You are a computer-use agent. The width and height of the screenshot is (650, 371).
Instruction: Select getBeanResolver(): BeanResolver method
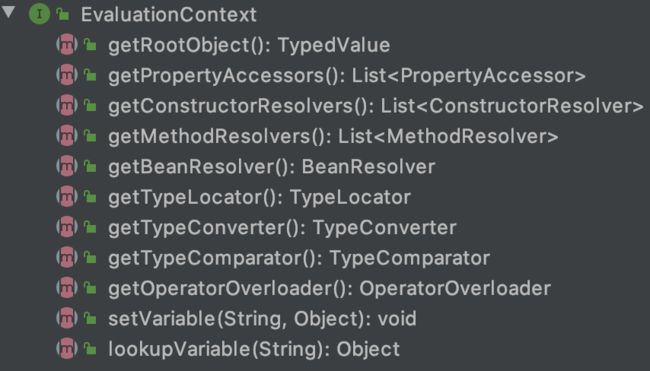(x=272, y=167)
